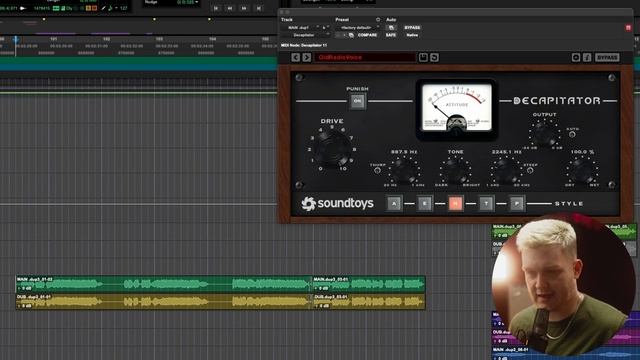Click the OUTPUT knob
This screenshot has width=640, height=360.
click(544, 133)
